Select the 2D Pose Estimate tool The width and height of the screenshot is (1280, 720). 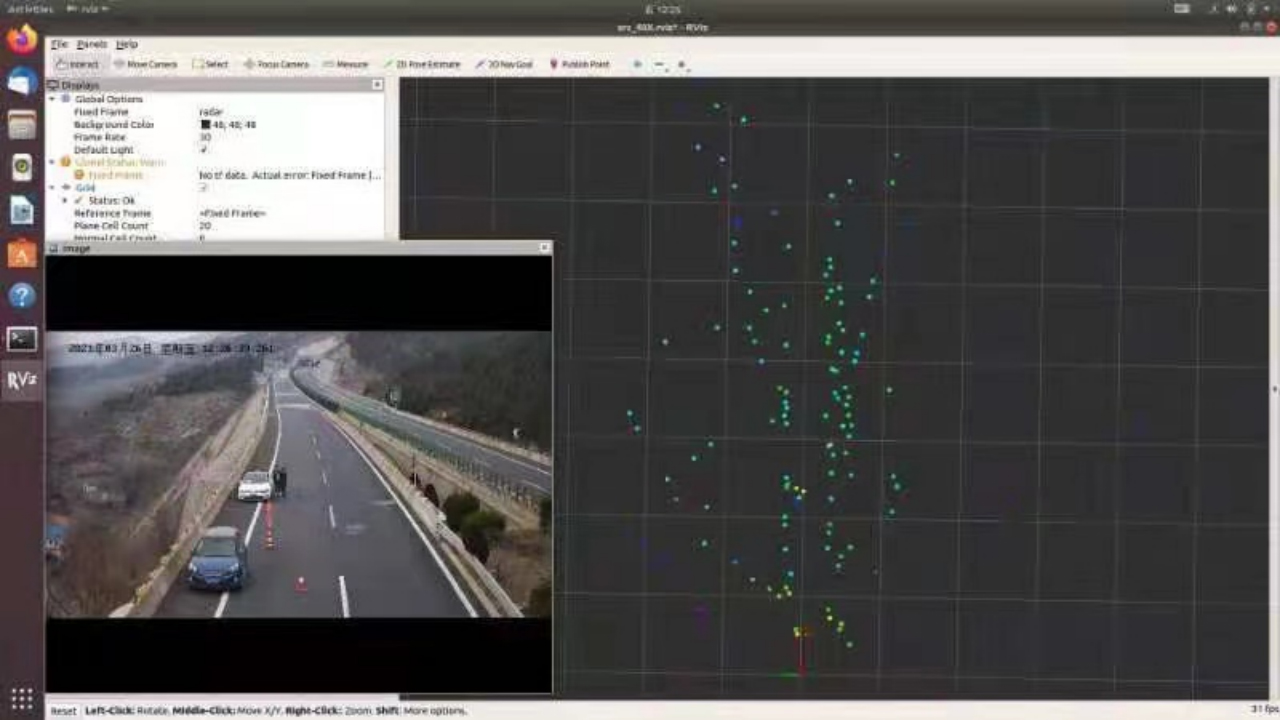[x=422, y=64]
